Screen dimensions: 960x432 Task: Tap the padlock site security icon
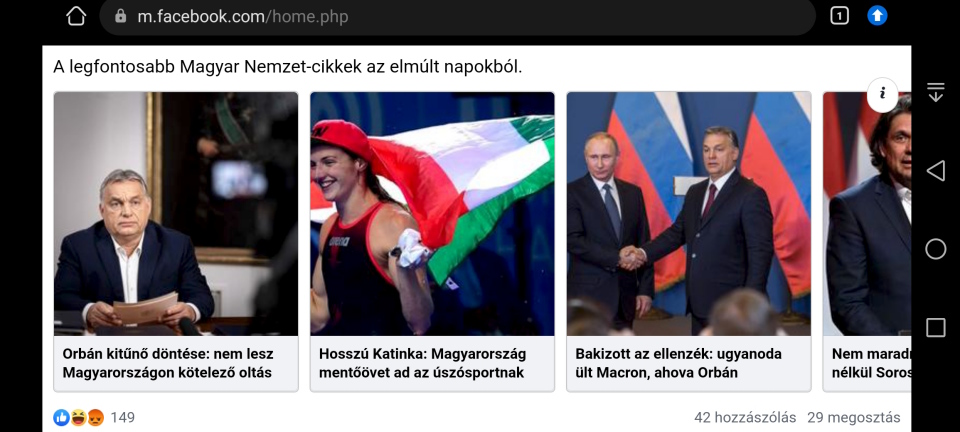click(121, 17)
